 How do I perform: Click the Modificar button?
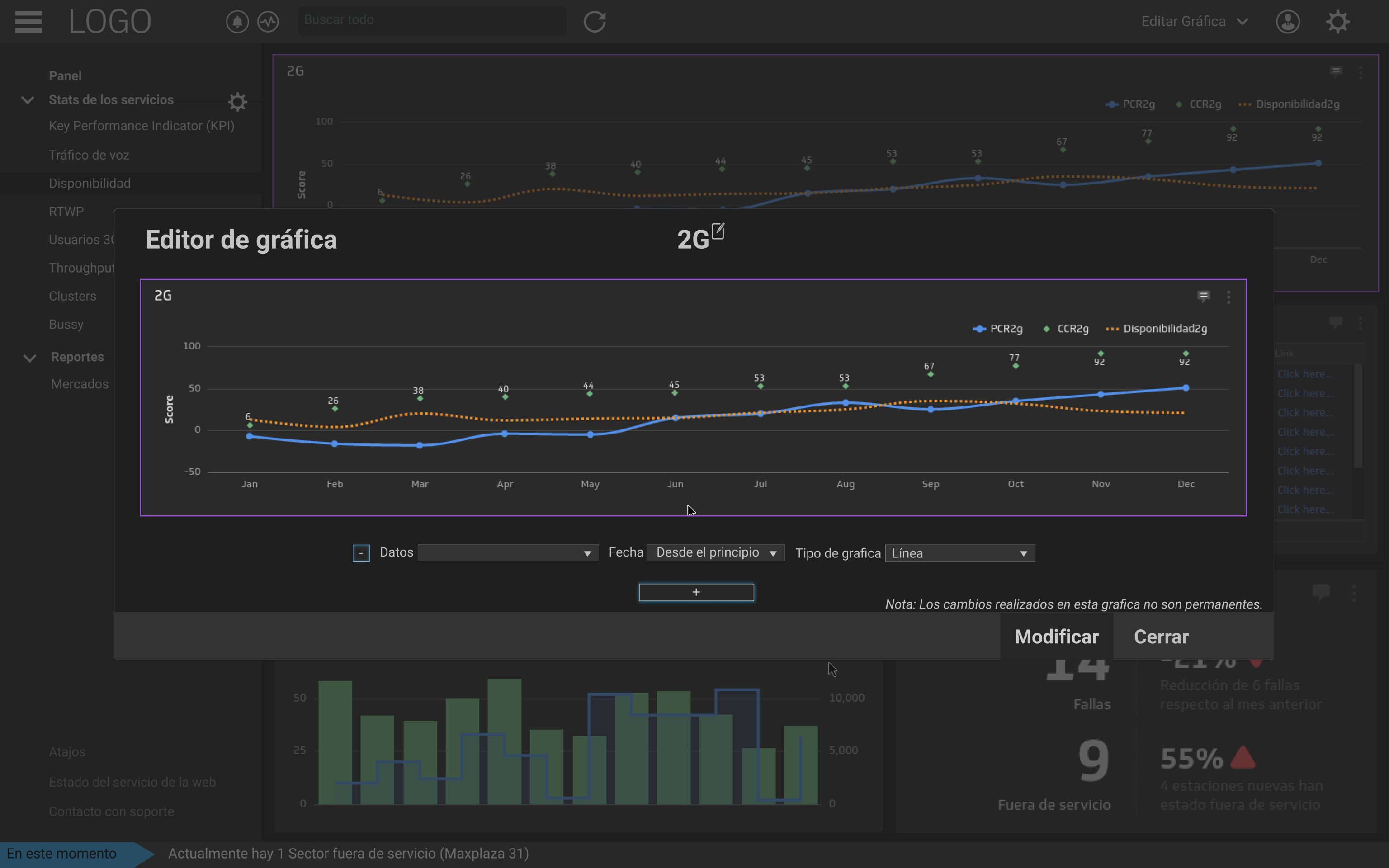(1056, 637)
